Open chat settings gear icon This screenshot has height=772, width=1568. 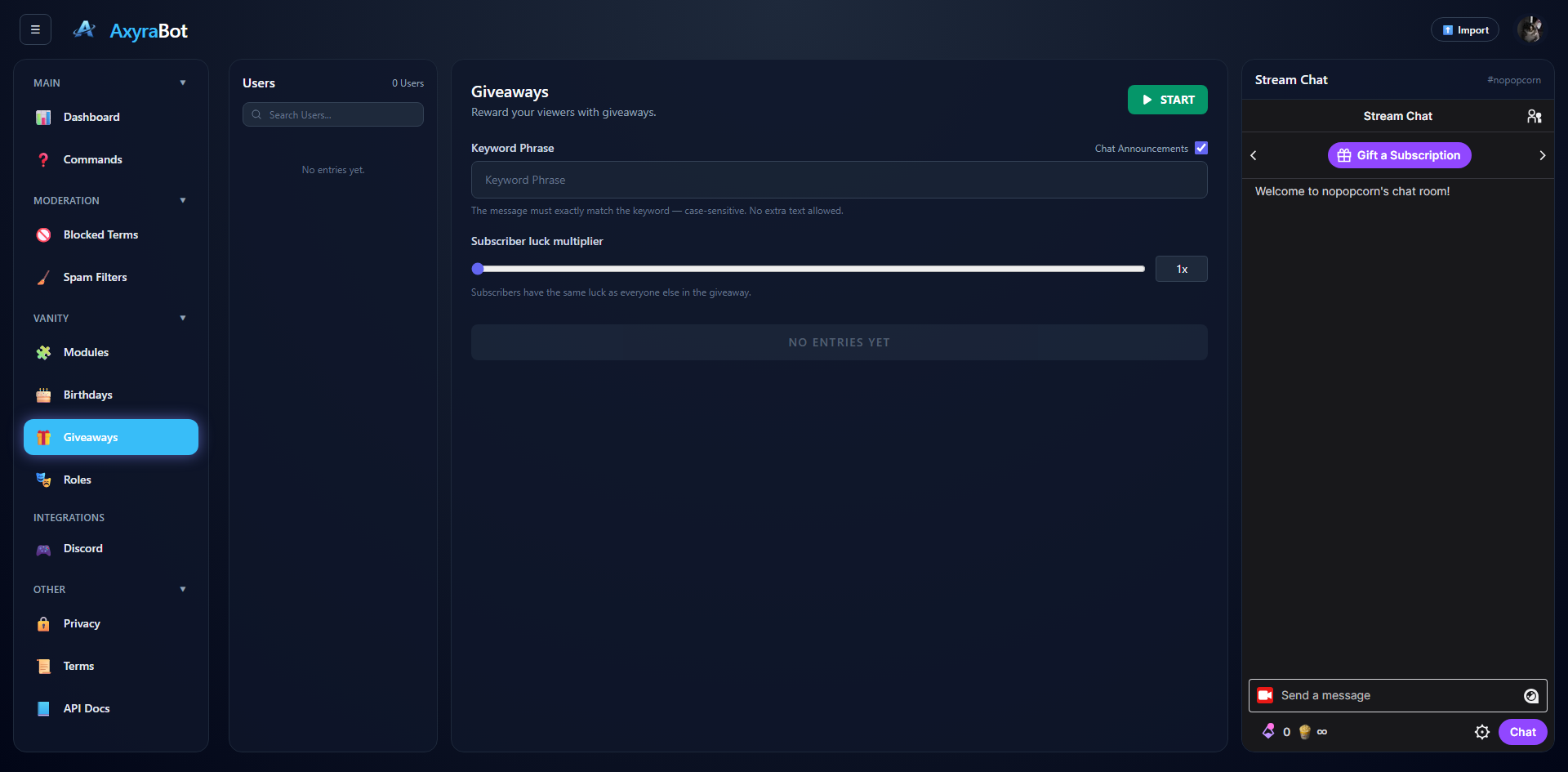click(1481, 732)
